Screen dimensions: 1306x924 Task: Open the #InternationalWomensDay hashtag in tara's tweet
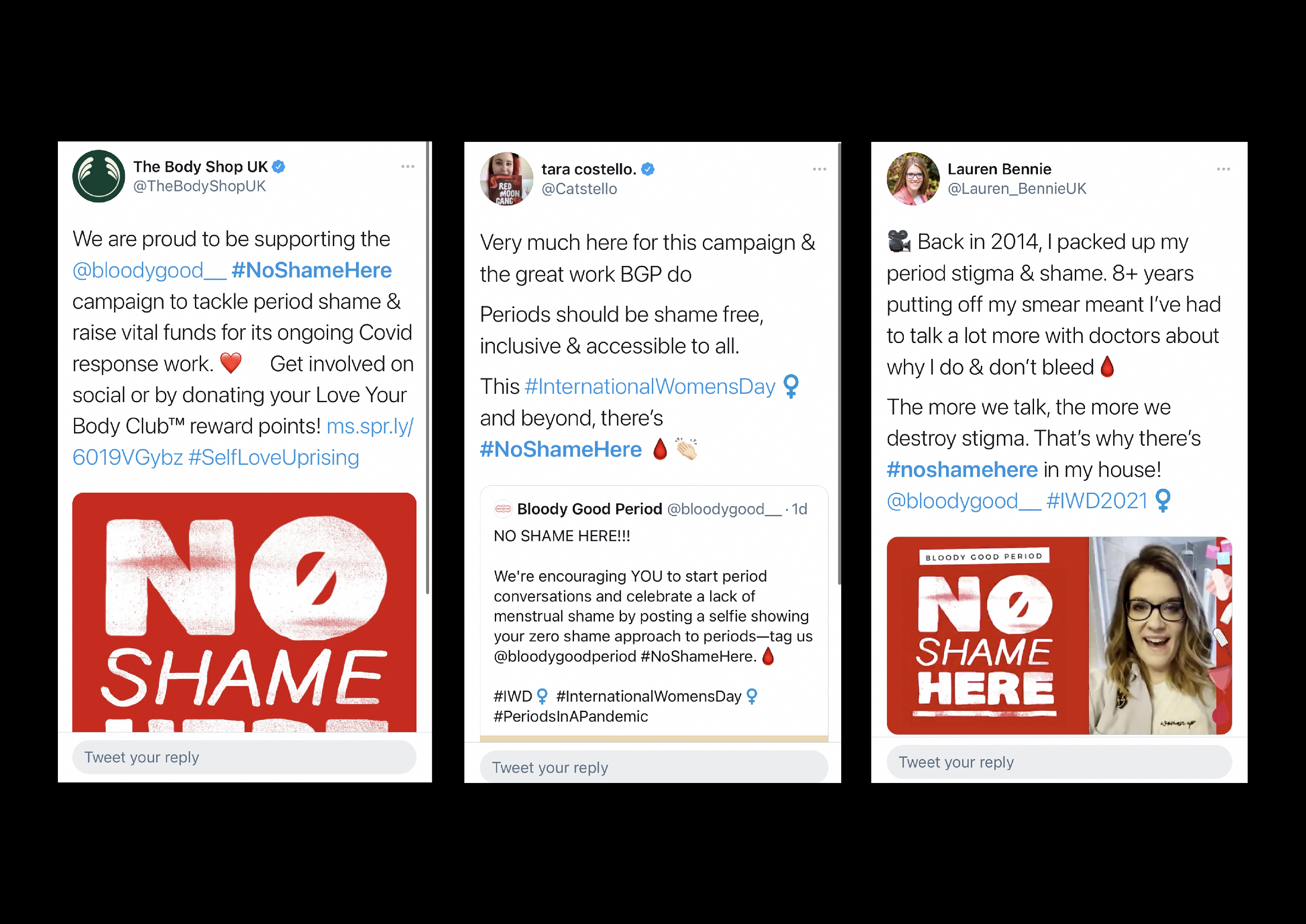pyautogui.click(x=650, y=387)
